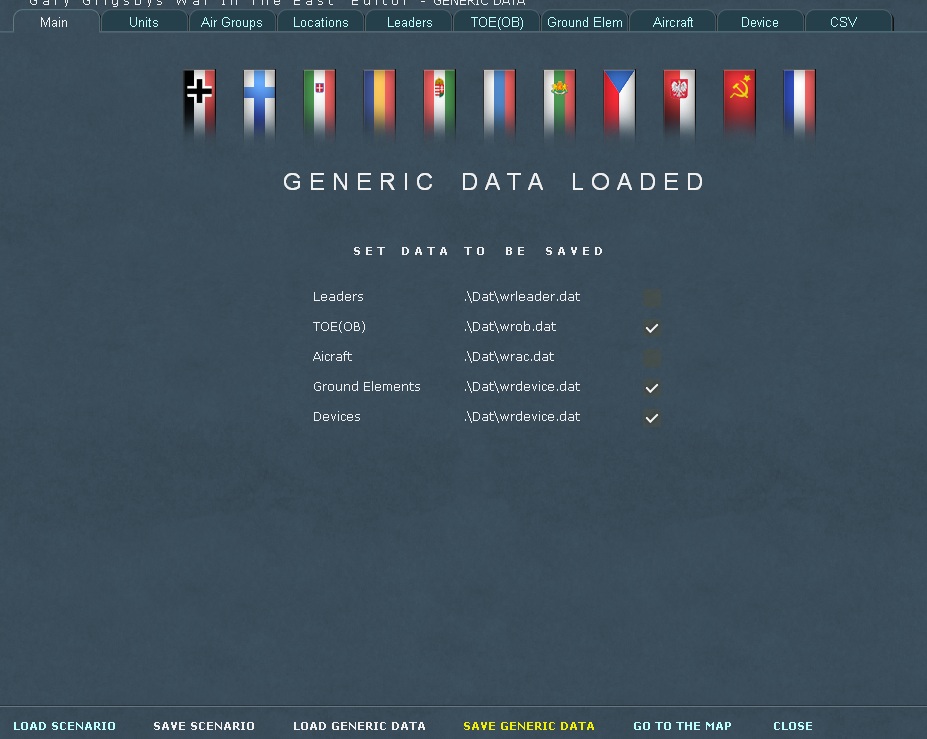Choose the Italy flag icon
Viewport: 927px width, 739px height.
319,103
